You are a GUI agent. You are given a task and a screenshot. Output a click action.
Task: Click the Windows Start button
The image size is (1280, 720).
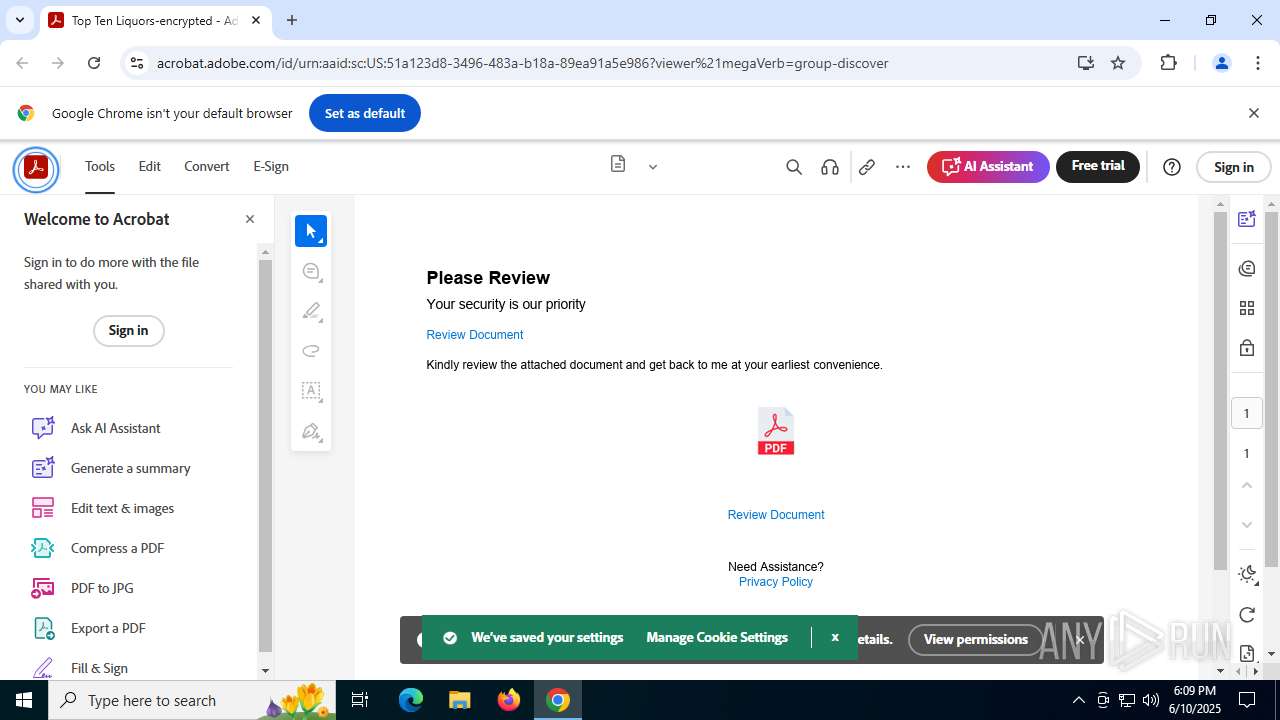(x=24, y=700)
